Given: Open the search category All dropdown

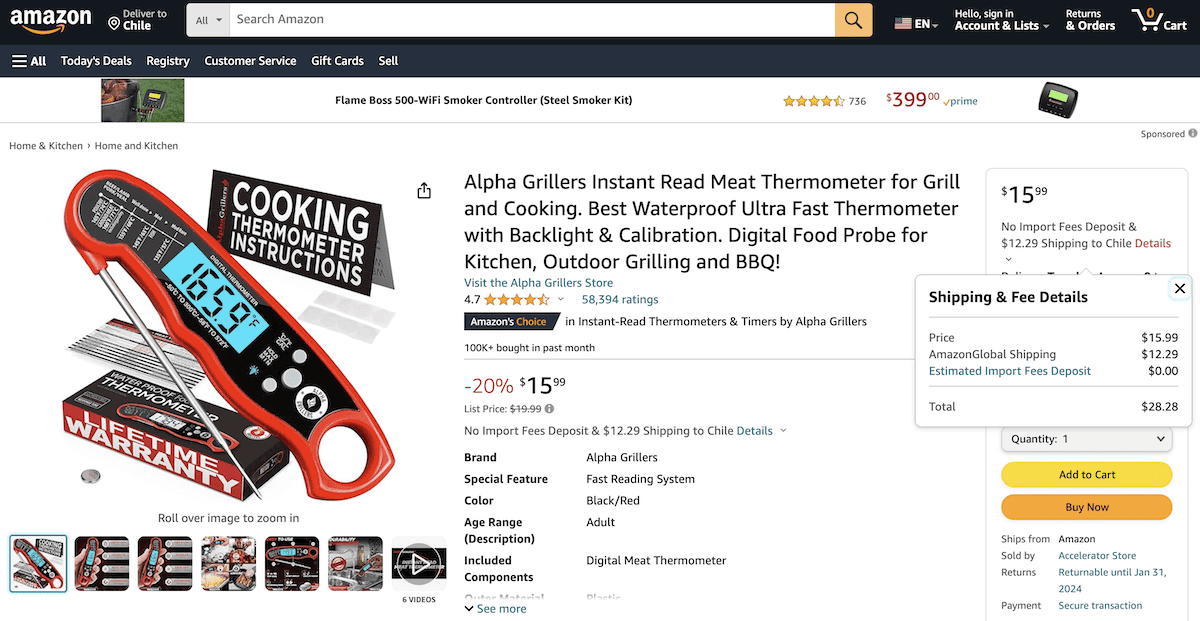Looking at the screenshot, I should coord(207,19).
